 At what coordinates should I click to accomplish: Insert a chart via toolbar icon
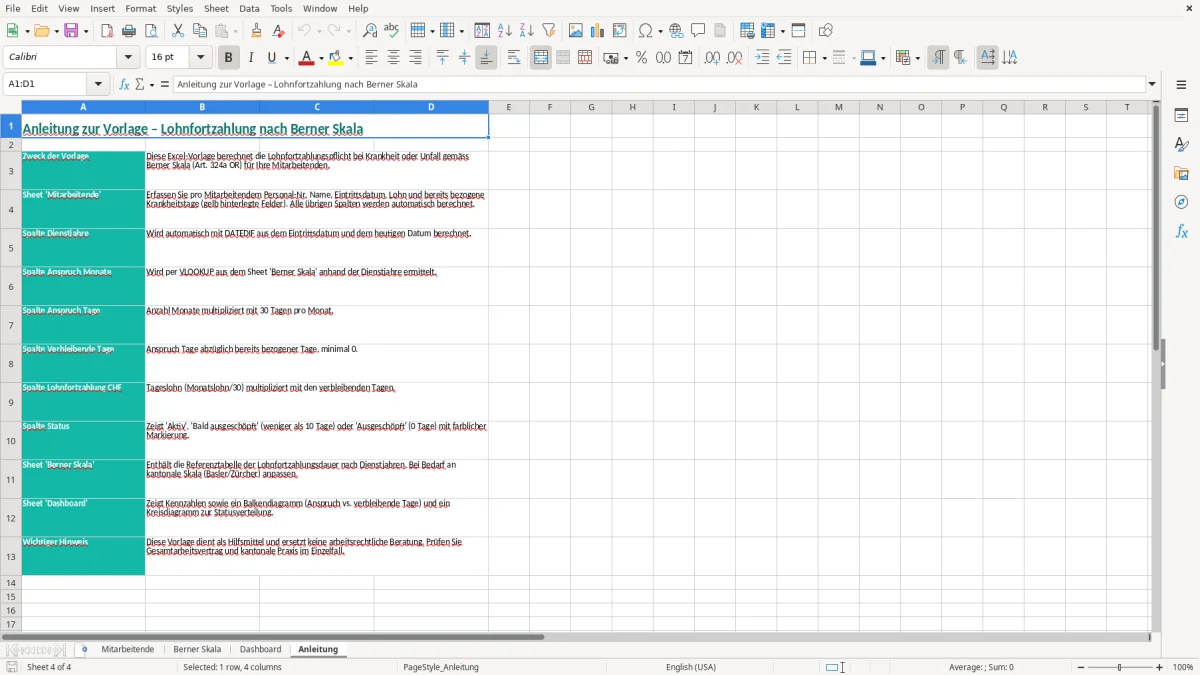click(x=598, y=31)
